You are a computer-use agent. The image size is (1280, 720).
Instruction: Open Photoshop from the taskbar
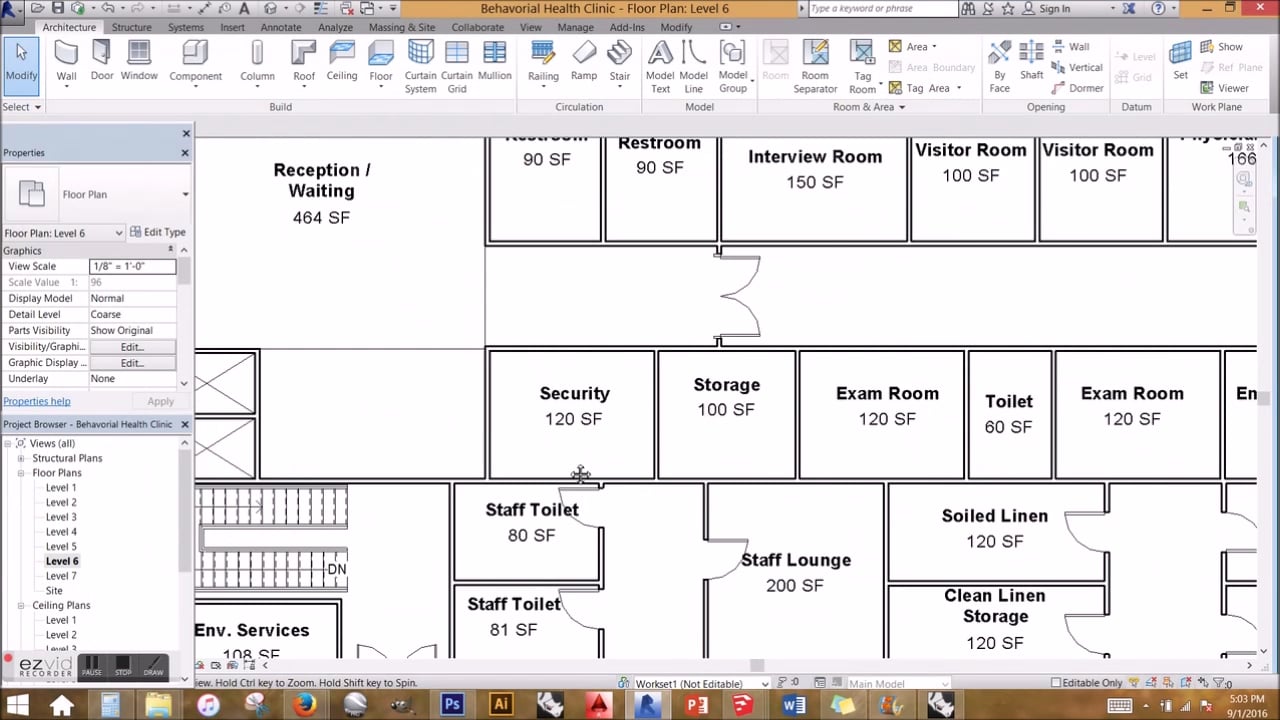452,705
